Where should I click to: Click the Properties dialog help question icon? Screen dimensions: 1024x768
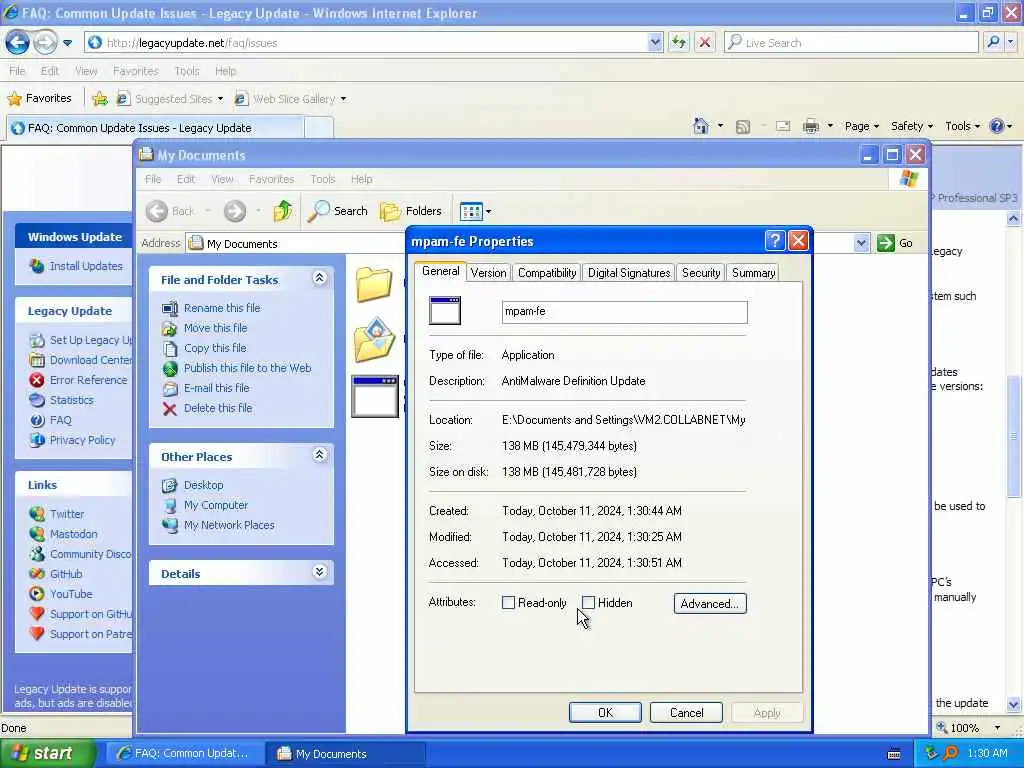point(775,241)
